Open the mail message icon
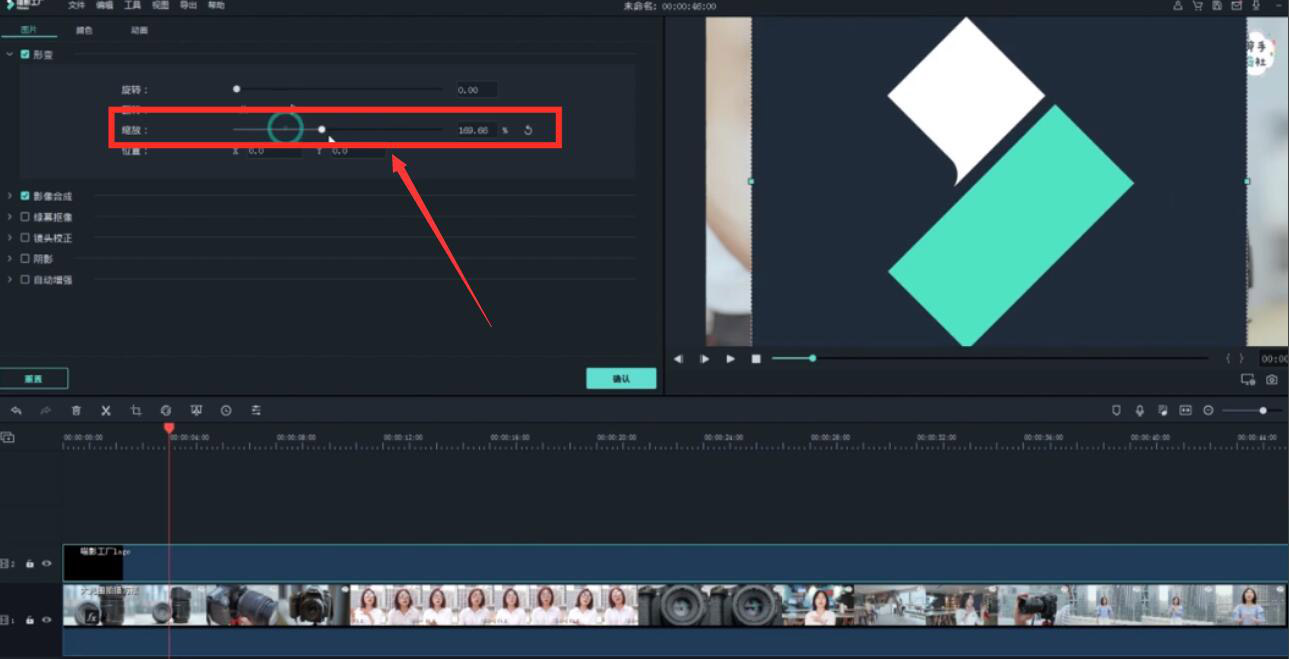The height and width of the screenshot is (659, 1289). pyautogui.click(x=1237, y=6)
